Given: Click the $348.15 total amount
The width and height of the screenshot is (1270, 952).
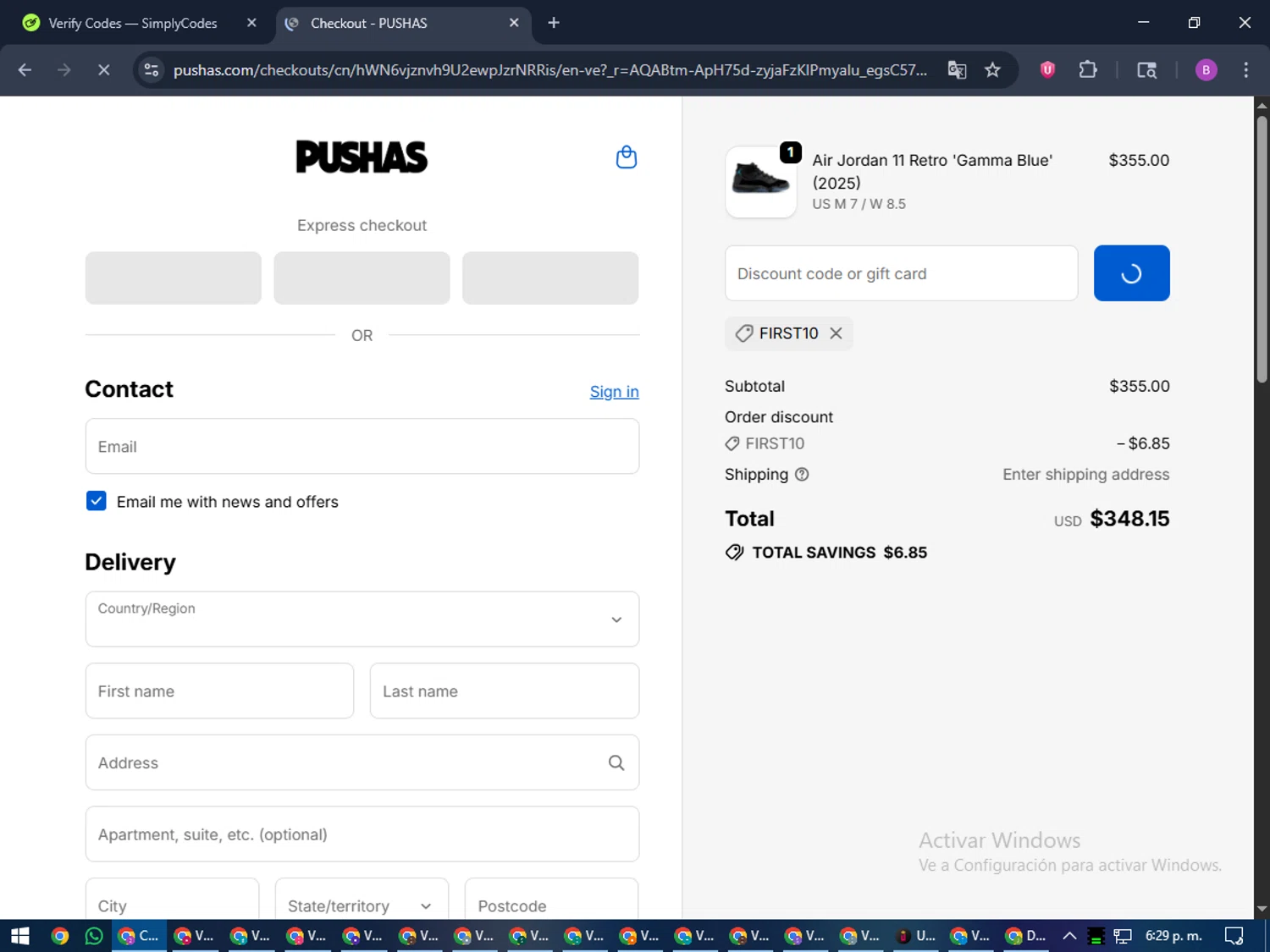Looking at the screenshot, I should coord(1129,519).
